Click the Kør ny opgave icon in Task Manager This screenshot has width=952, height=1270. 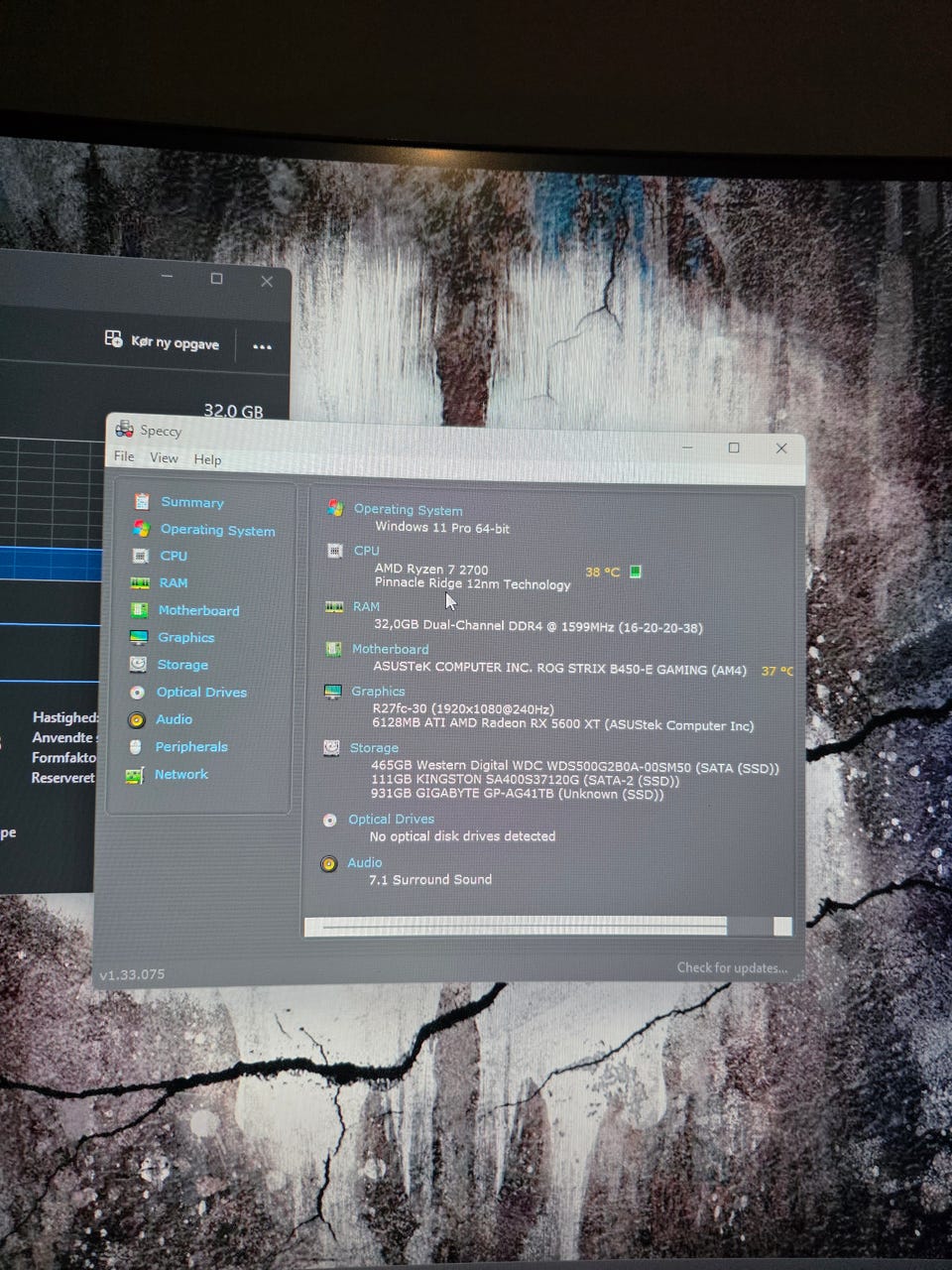[114, 339]
